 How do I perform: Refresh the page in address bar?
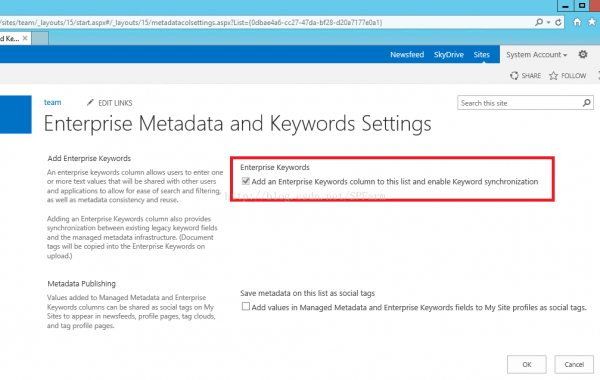point(558,22)
